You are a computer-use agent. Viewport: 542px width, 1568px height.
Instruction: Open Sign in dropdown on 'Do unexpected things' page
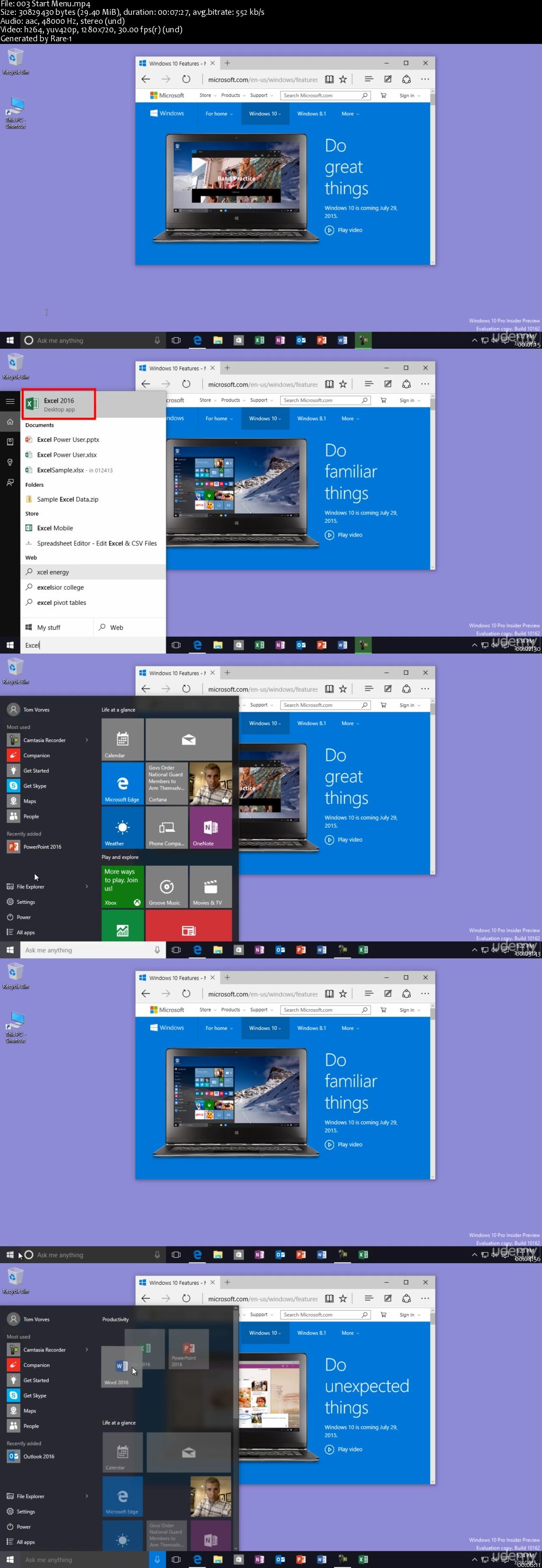coord(410,1314)
